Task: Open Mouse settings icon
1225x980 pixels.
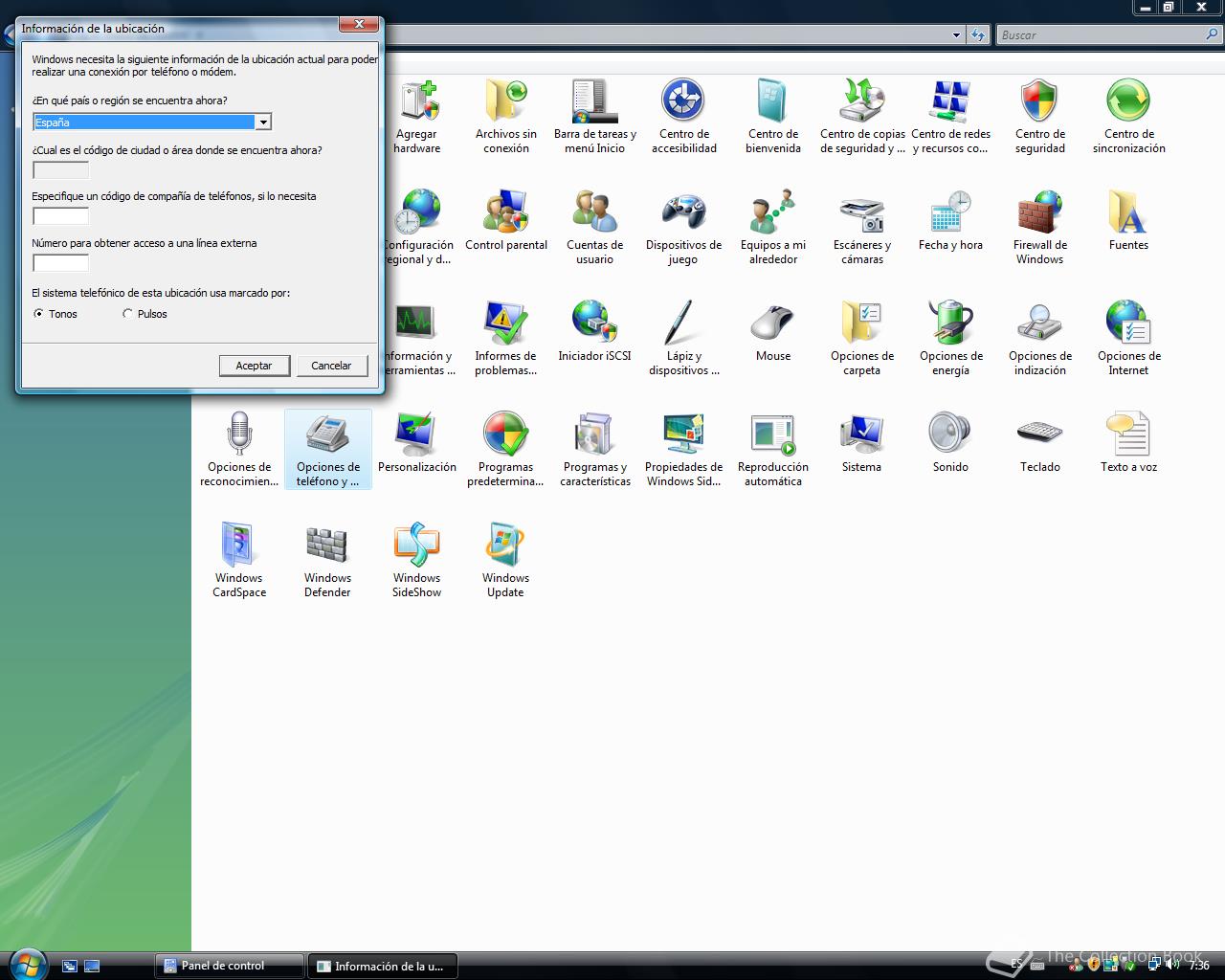Action: tap(772, 331)
